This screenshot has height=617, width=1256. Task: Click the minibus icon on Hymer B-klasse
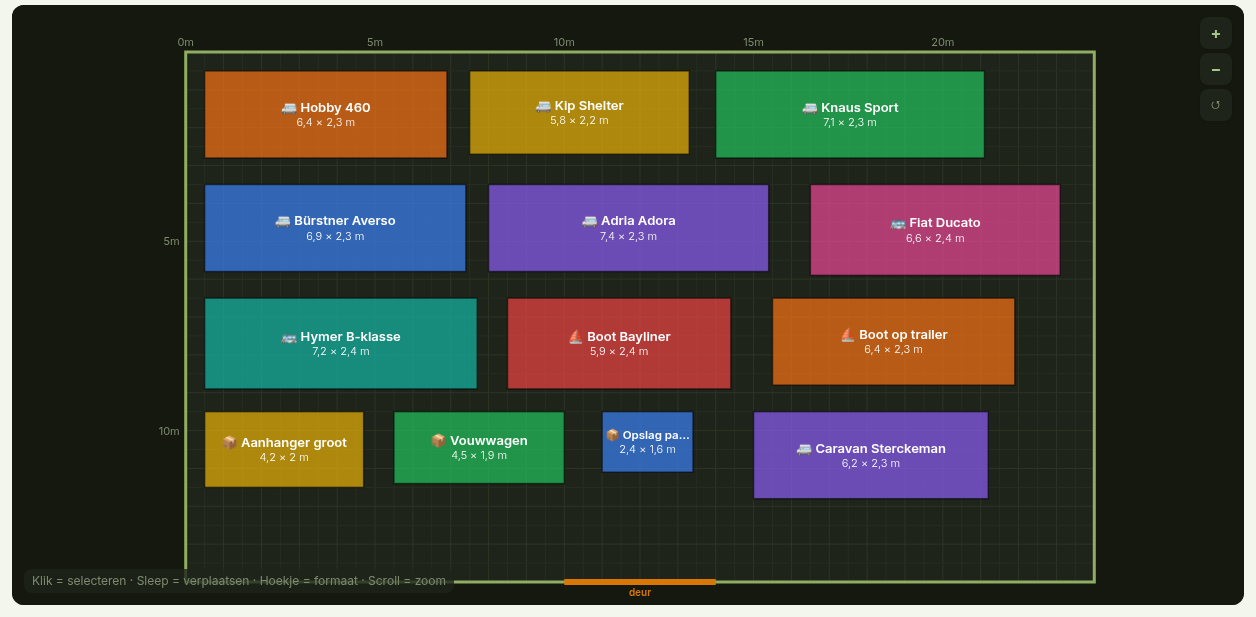tap(289, 337)
